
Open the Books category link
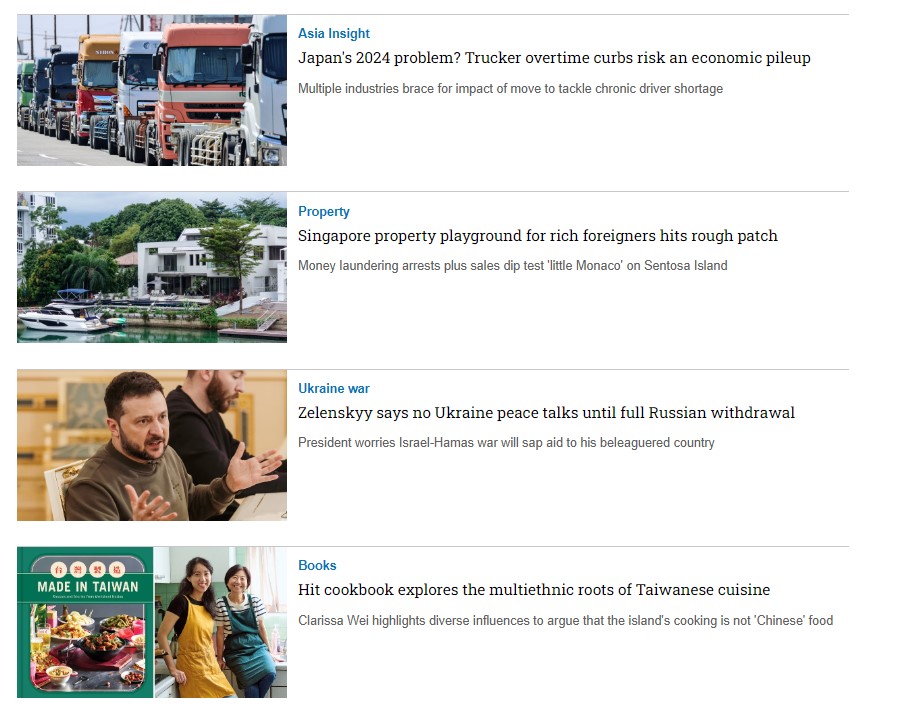[x=317, y=565]
